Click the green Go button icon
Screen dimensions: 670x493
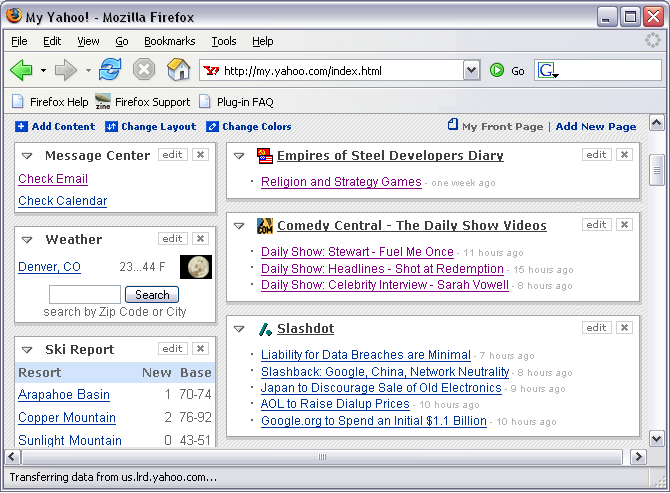point(497,70)
